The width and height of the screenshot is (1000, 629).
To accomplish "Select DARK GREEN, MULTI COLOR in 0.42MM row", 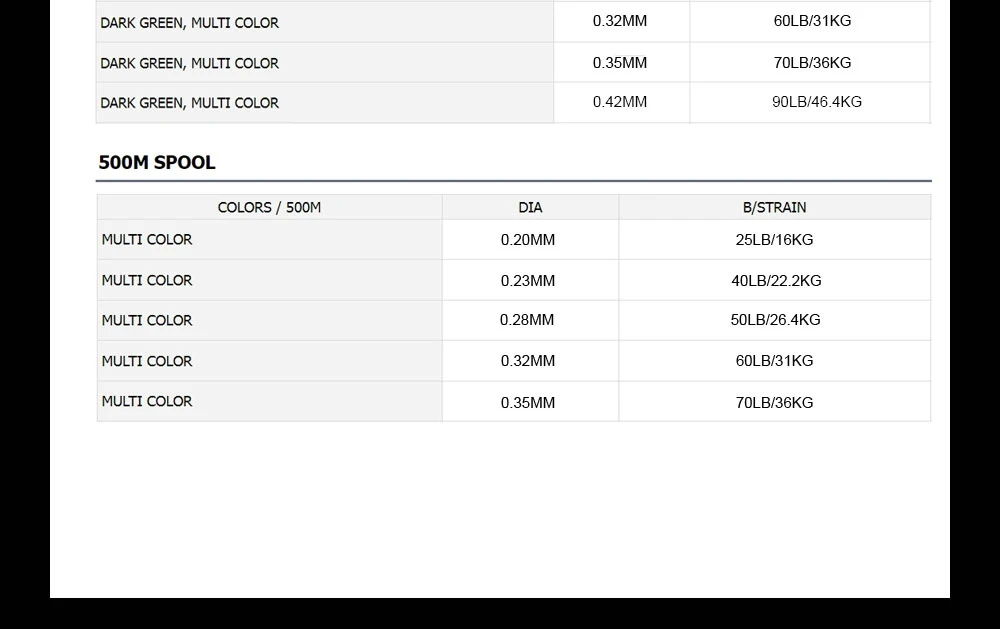I will point(190,103).
